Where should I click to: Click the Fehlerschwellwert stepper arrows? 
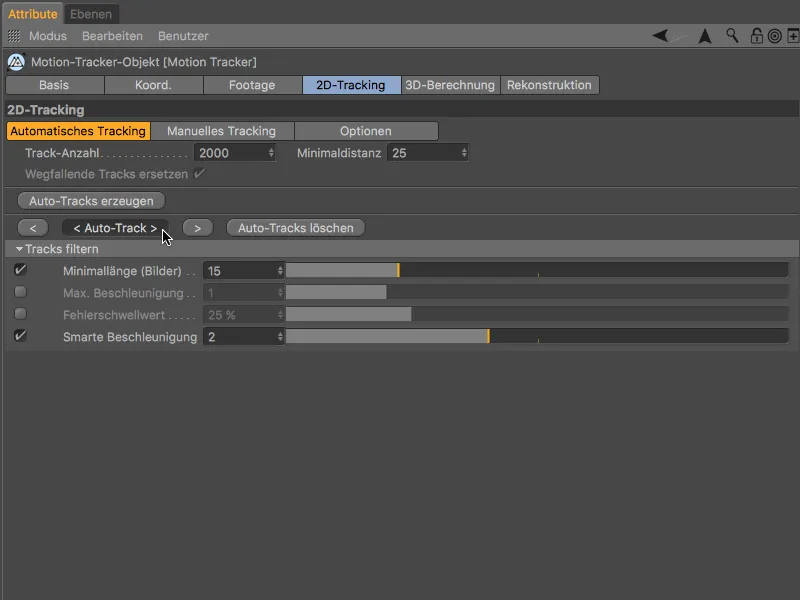280,315
